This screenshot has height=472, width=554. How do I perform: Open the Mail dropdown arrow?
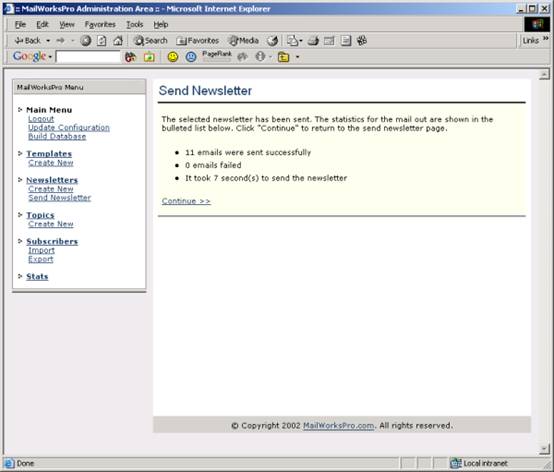[301, 41]
